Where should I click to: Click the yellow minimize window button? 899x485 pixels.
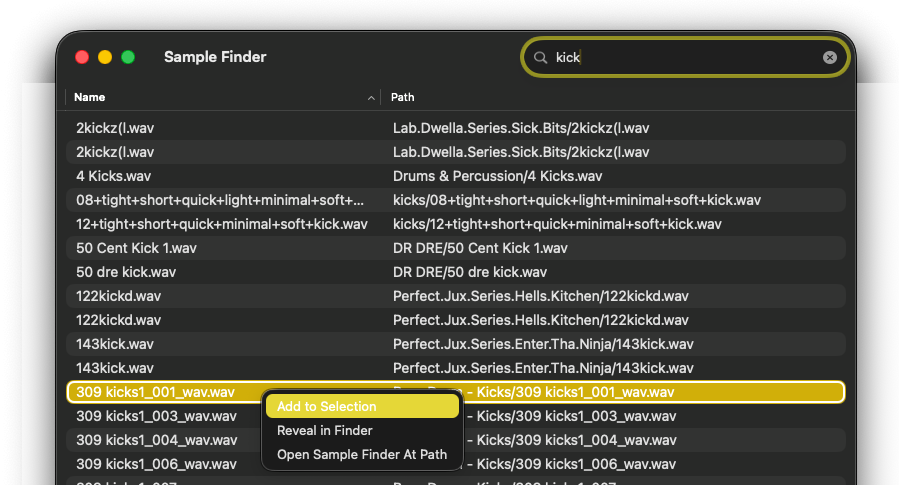tap(105, 58)
